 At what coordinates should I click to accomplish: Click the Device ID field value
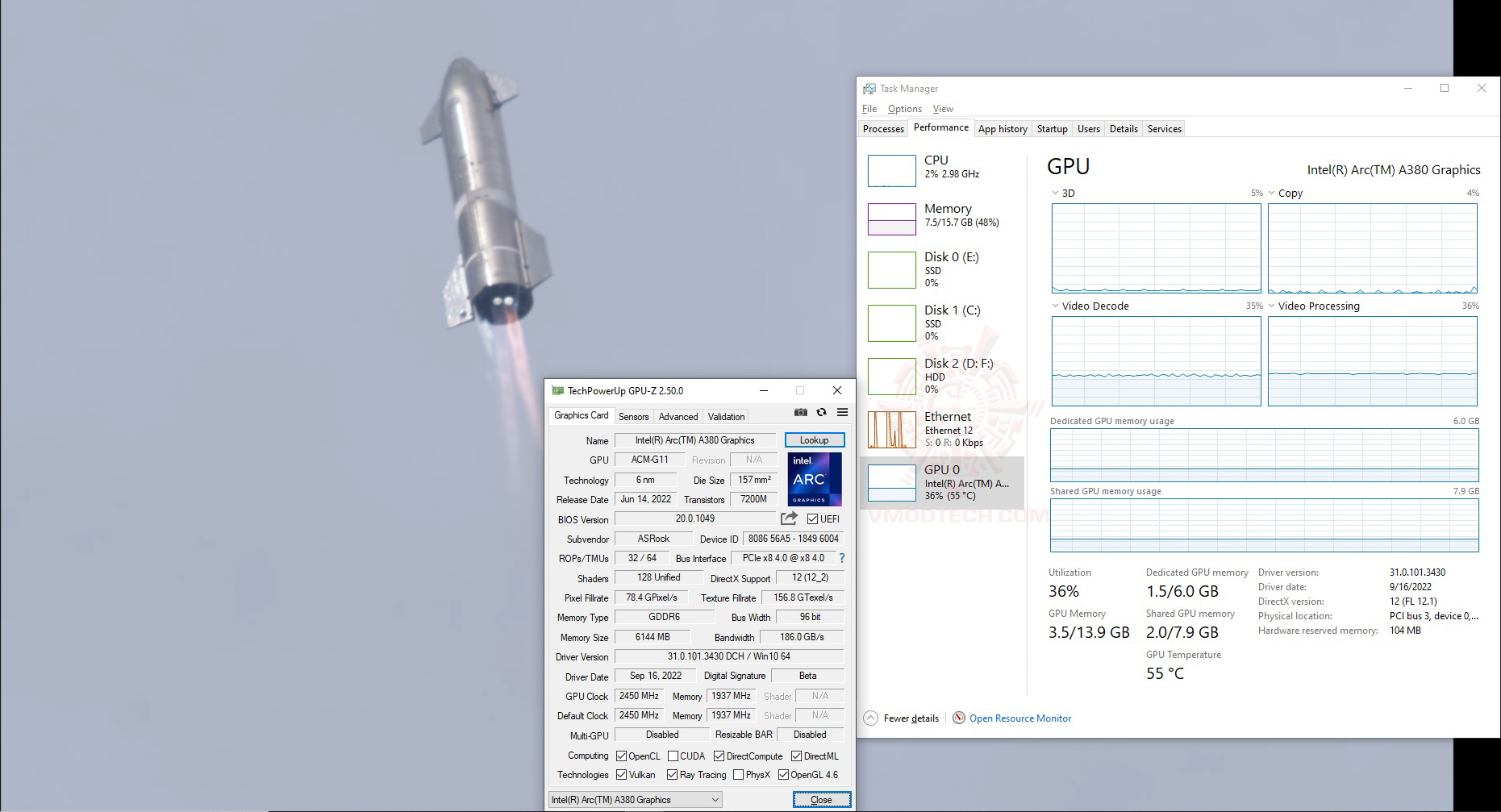[x=794, y=539]
